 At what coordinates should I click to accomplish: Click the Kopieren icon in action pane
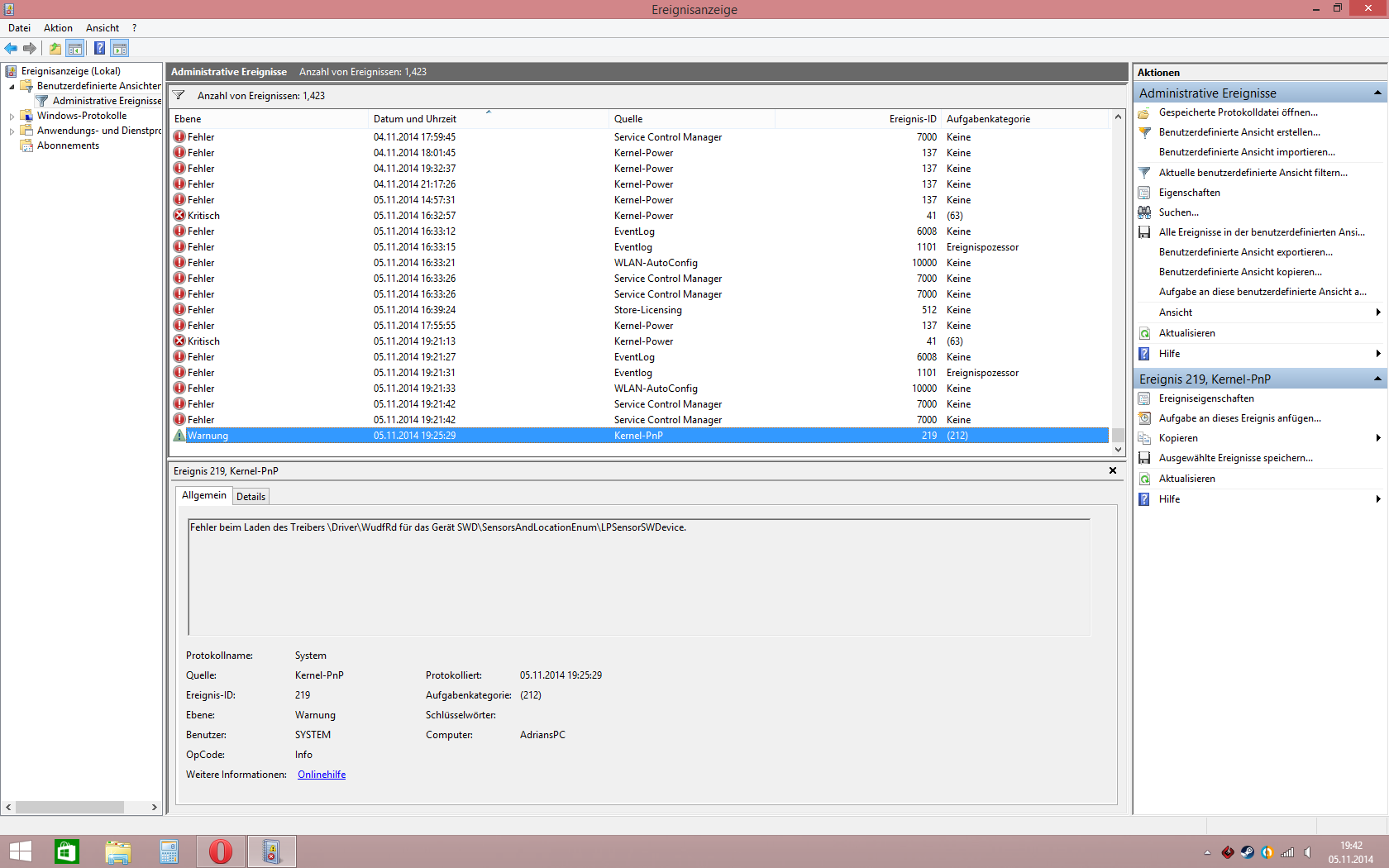click(1144, 438)
